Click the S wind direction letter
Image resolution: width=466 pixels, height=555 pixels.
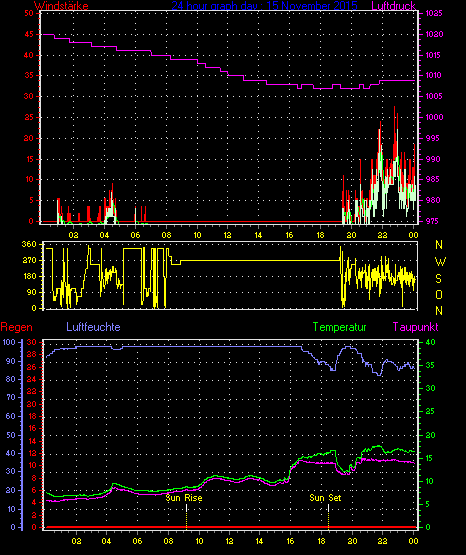coord(438,279)
